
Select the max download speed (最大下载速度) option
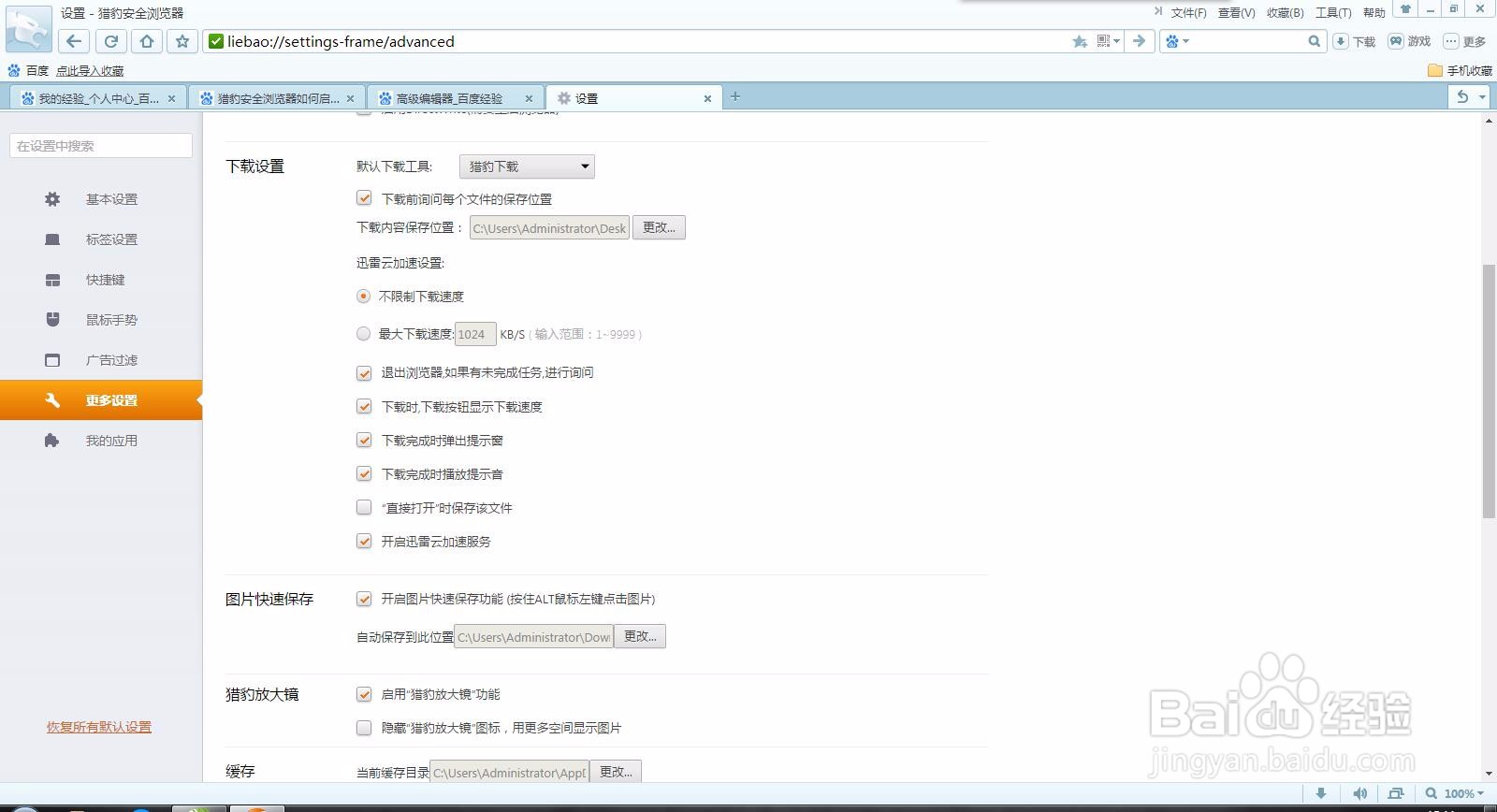363,333
